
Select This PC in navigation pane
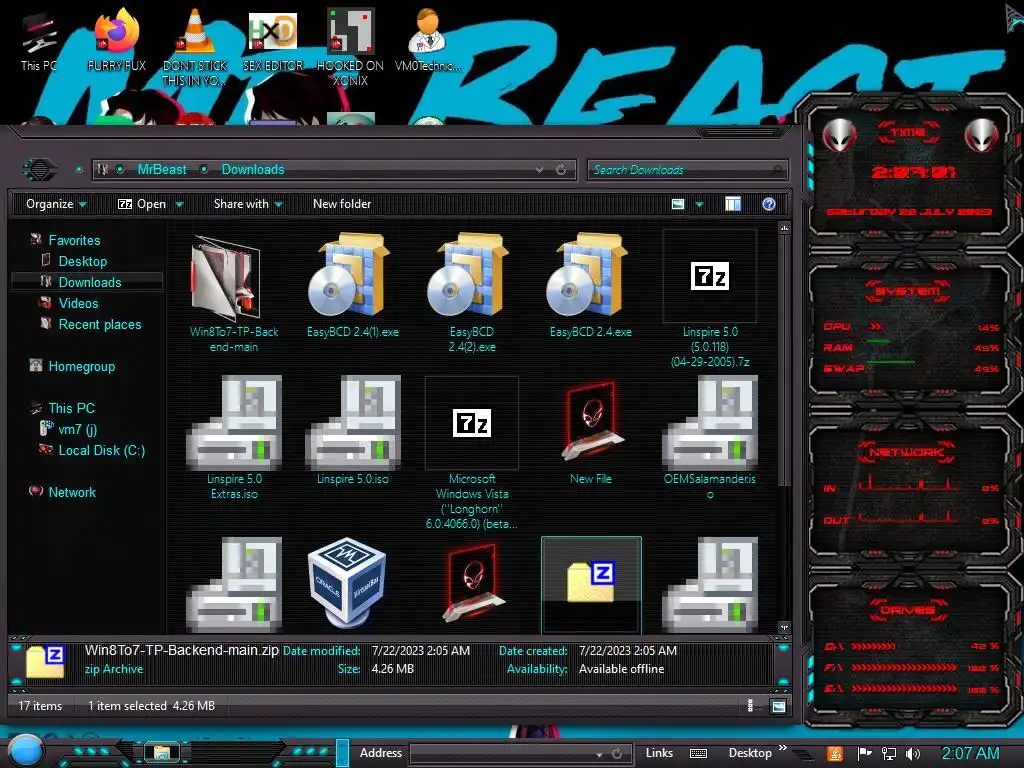pyautogui.click(x=71, y=408)
